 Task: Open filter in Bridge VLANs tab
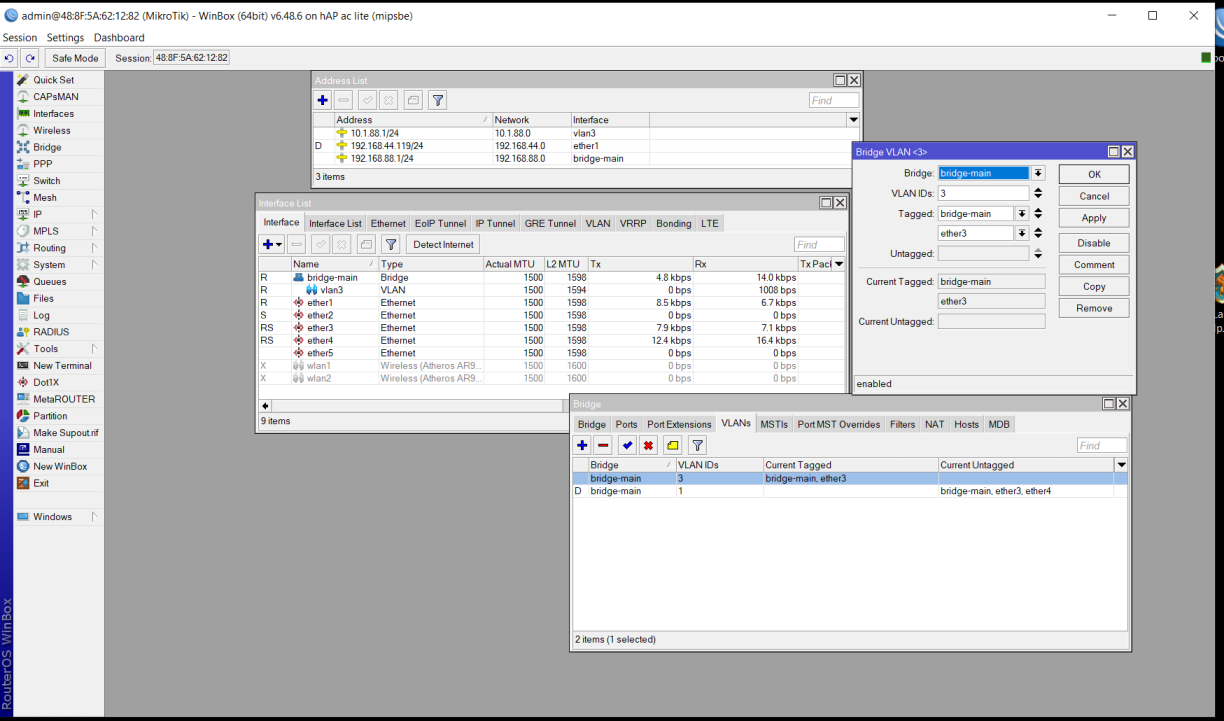pos(698,445)
